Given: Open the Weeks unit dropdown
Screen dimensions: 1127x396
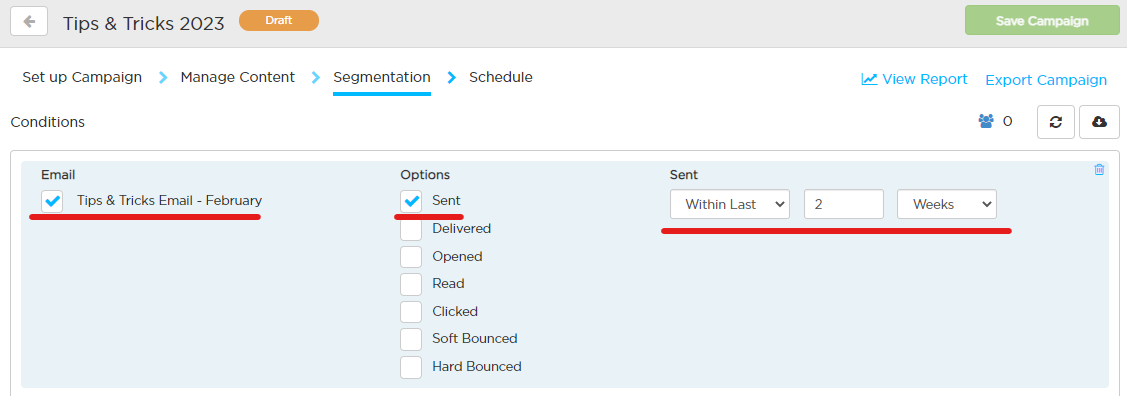Looking at the screenshot, I should tap(947, 204).
